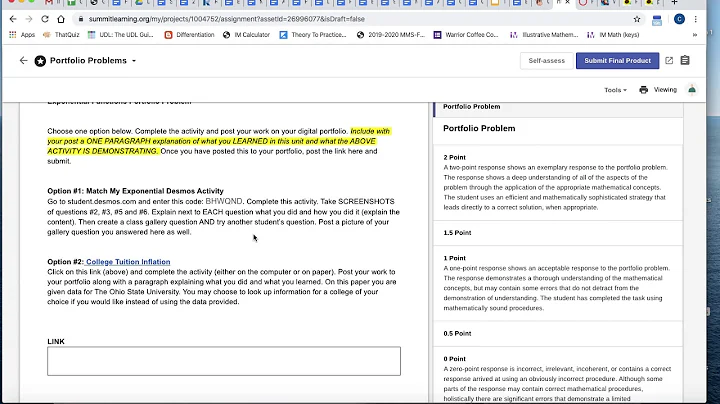720x404 pixels.
Task: Open the College Tuition Inflation link
Action: coord(128,262)
